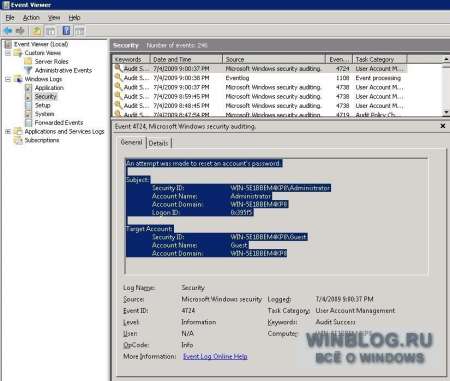
Task: Toggle the Show/Hide Action Pane icon
Action: [x=80, y=31]
